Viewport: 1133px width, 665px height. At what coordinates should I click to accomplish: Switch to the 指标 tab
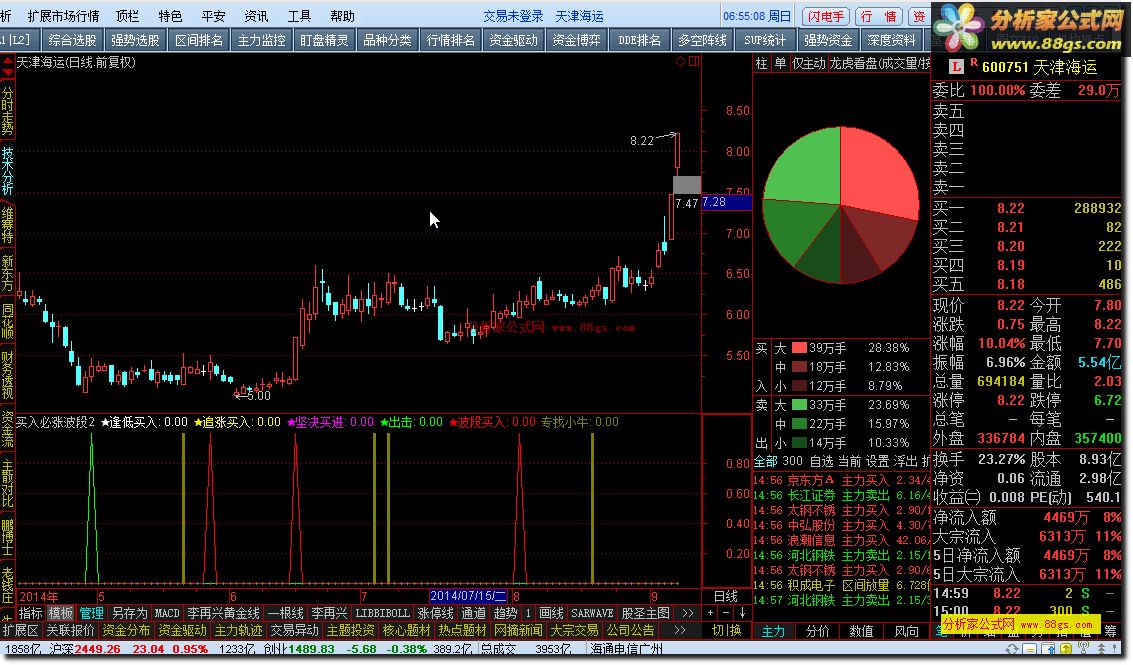31,613
